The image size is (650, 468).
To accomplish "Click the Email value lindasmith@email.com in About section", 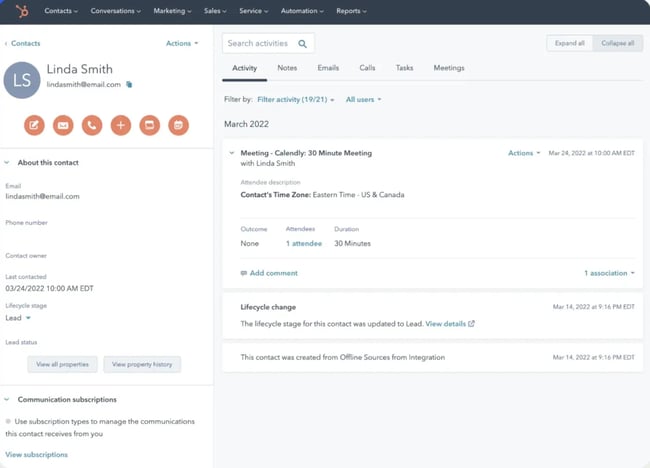I will [42, 196].
